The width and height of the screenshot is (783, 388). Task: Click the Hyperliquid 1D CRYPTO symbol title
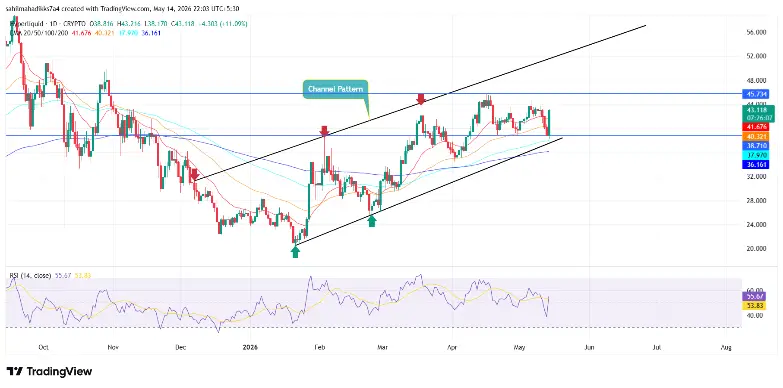coord(47,23)
